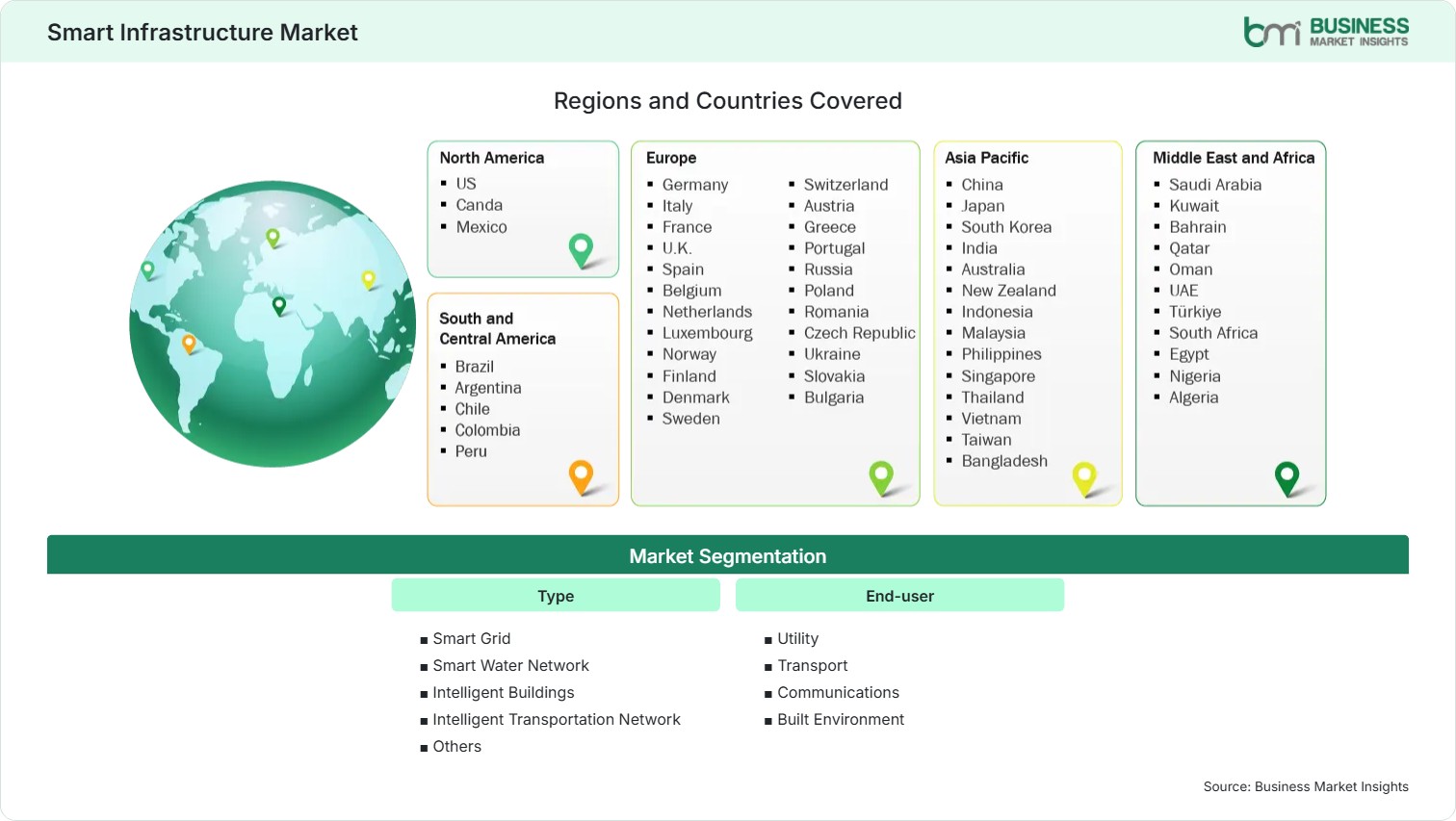
Task: Click the green pin over North America on globe
Action: [147, 270]
